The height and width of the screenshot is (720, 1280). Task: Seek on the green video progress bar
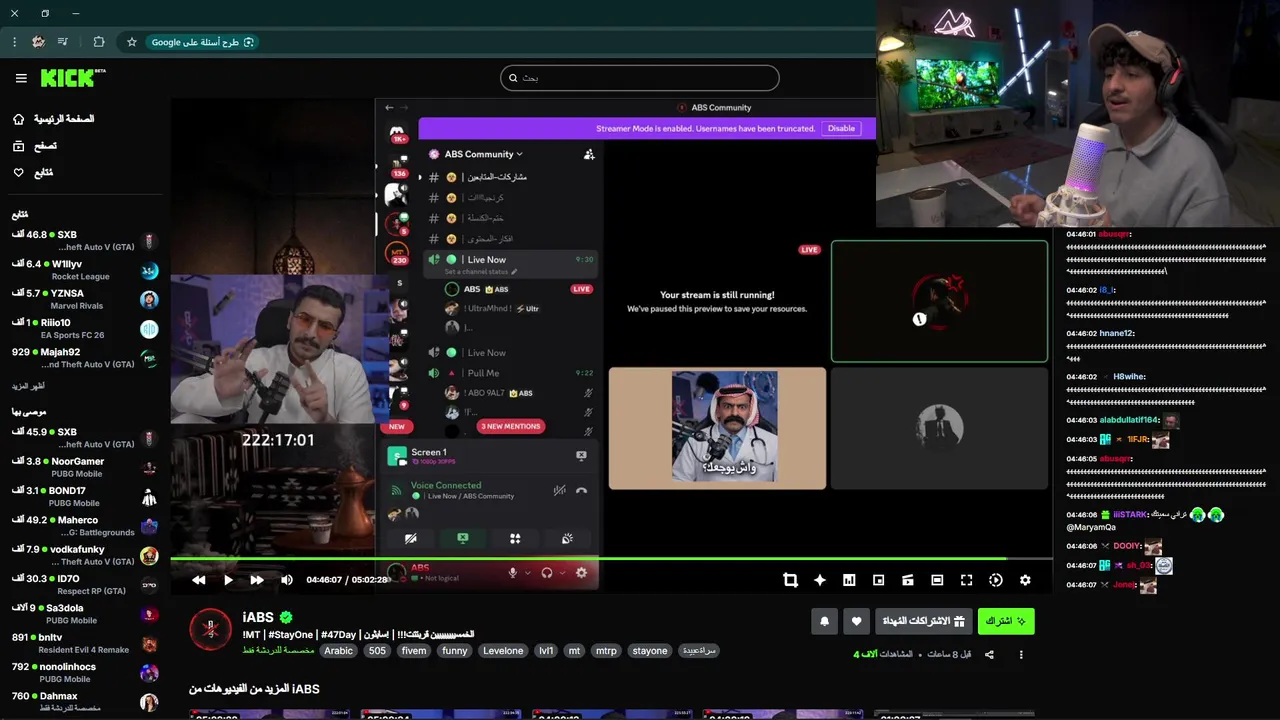click(x=611, y=558)
